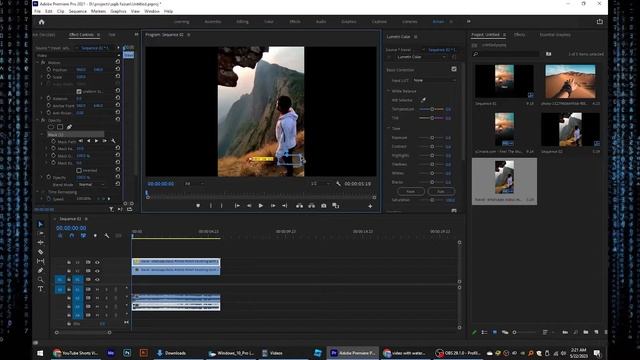
Task: Collapse the Opacity effect group
Action: [x=38, y=120]
